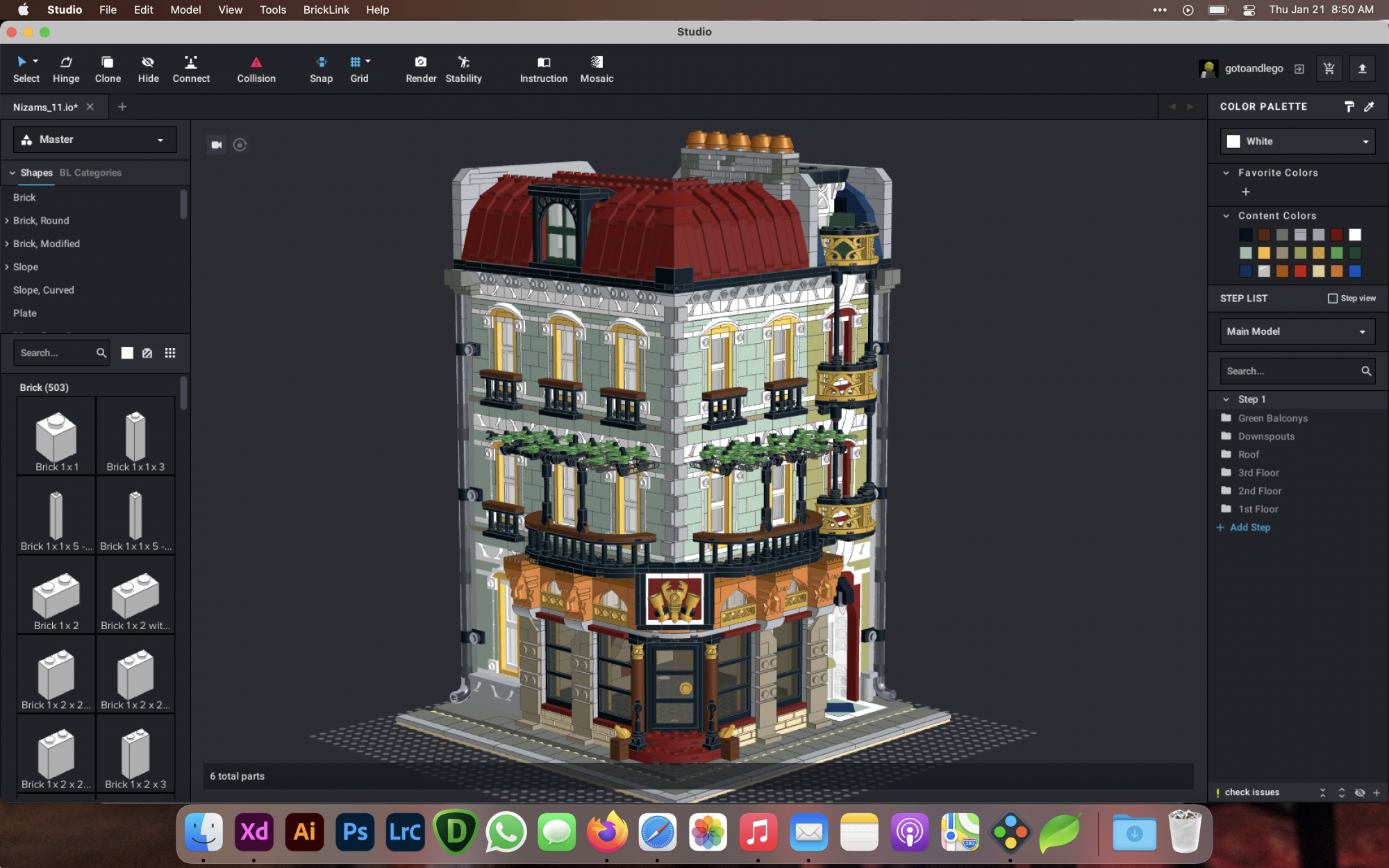Open the Master palette dropdown
1389x868 pixels.
tap(94, 140)
